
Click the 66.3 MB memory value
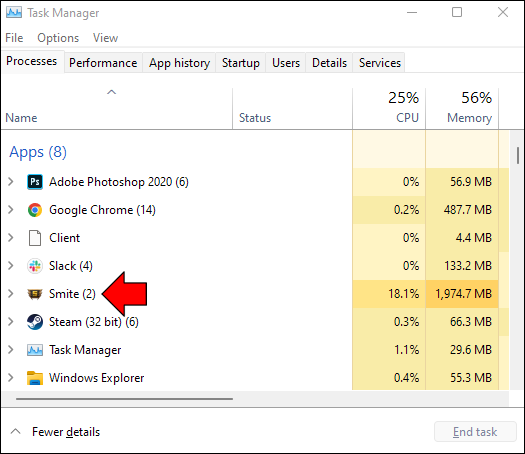pyautogui.click(x=471, y=322)
